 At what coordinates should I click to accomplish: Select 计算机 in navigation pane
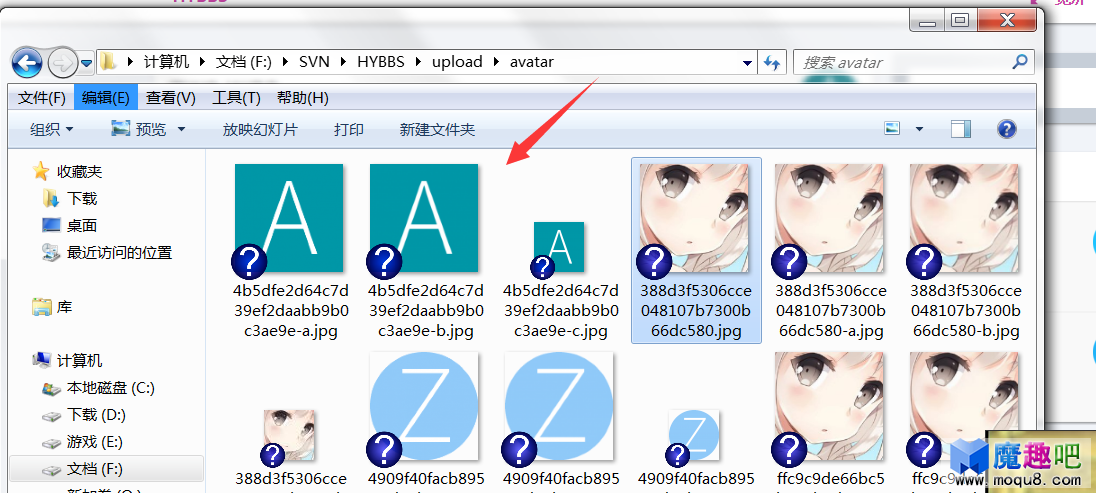pos(80,360)
